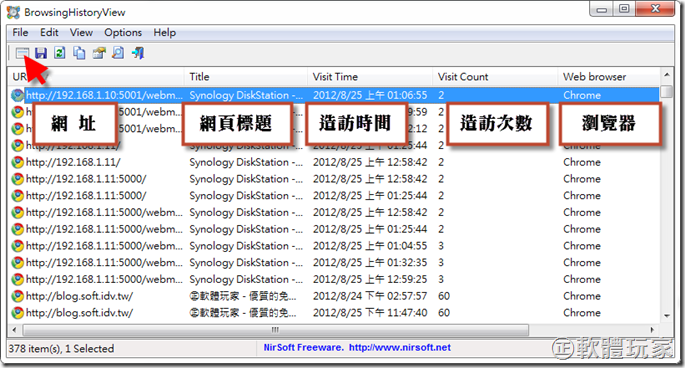Image resolution: width=685 pixels, height=368 pixels.
Task: Click the Chrome icon on the 02:57:57 row
Action: [x=17, y=296]
